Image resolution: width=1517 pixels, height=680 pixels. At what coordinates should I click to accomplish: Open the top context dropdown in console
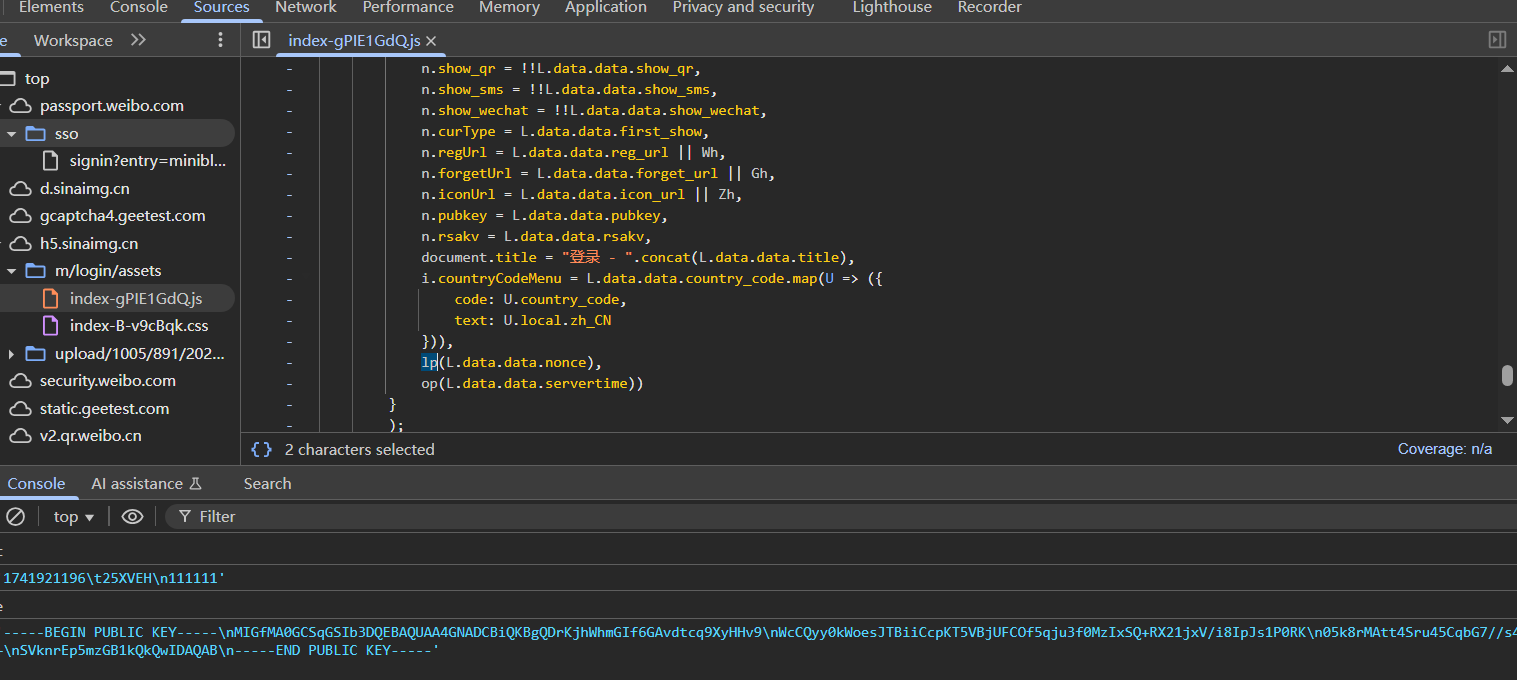(x=73, y=517)
